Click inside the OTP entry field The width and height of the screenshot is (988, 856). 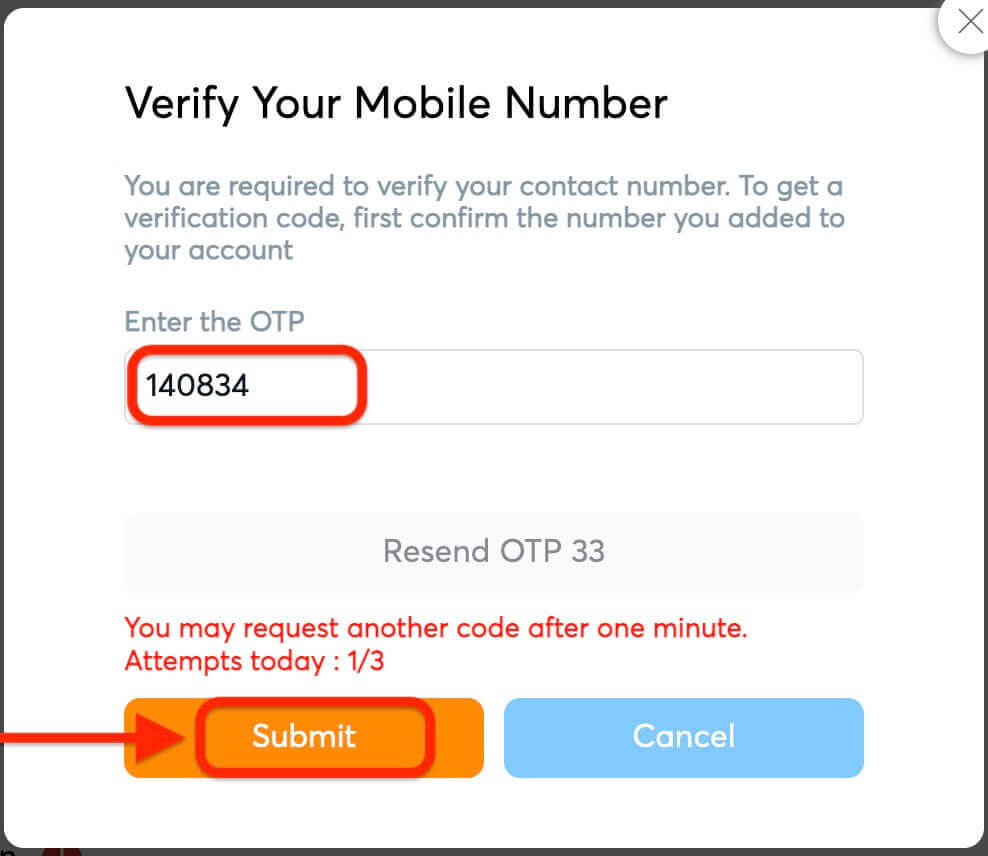(493, 387)
